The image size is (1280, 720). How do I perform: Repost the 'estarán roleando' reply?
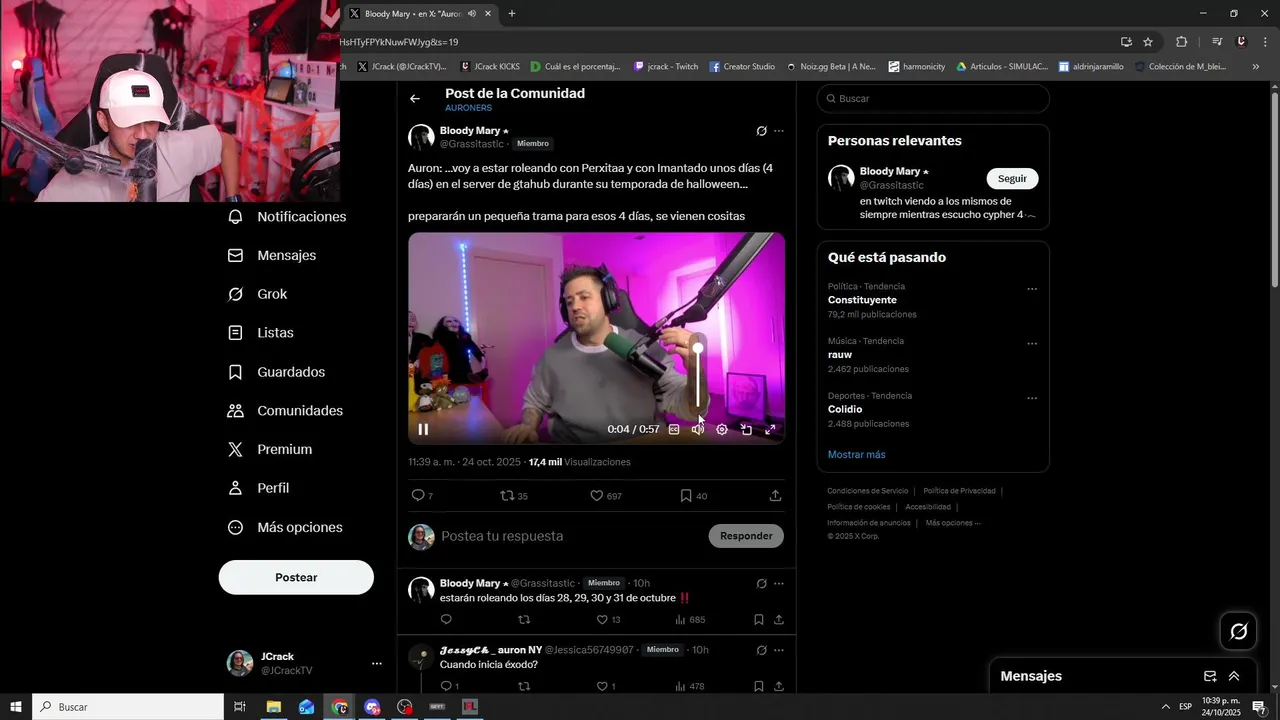coord(524,620)
